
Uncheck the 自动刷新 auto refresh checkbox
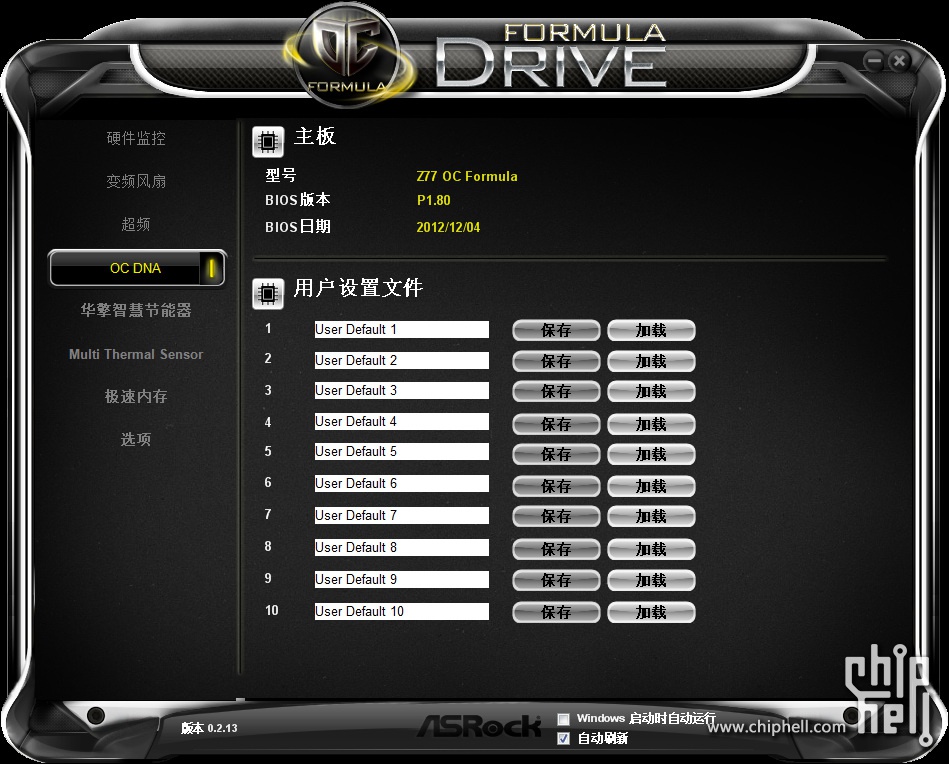(x=563, y=738)
